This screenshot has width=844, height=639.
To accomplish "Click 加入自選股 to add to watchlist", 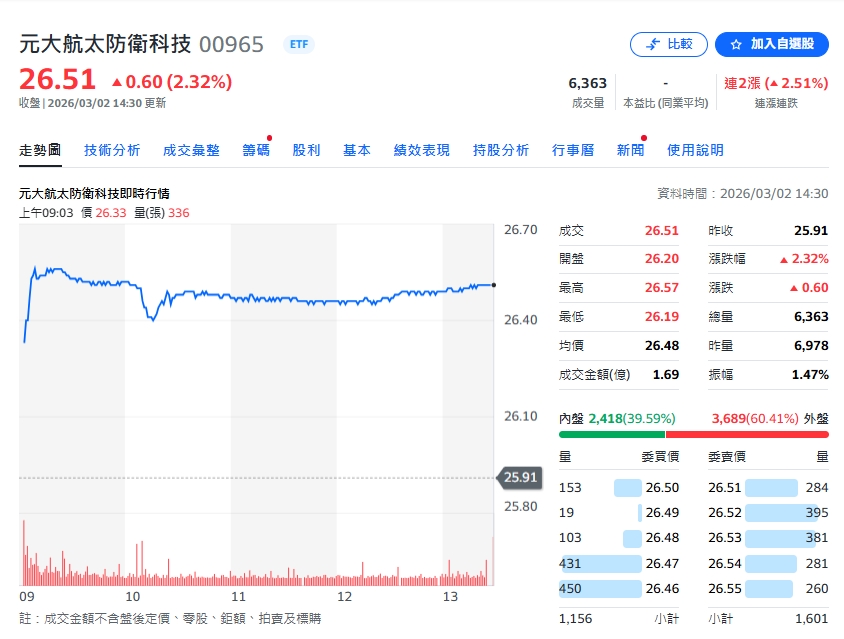I will [772, 44].
